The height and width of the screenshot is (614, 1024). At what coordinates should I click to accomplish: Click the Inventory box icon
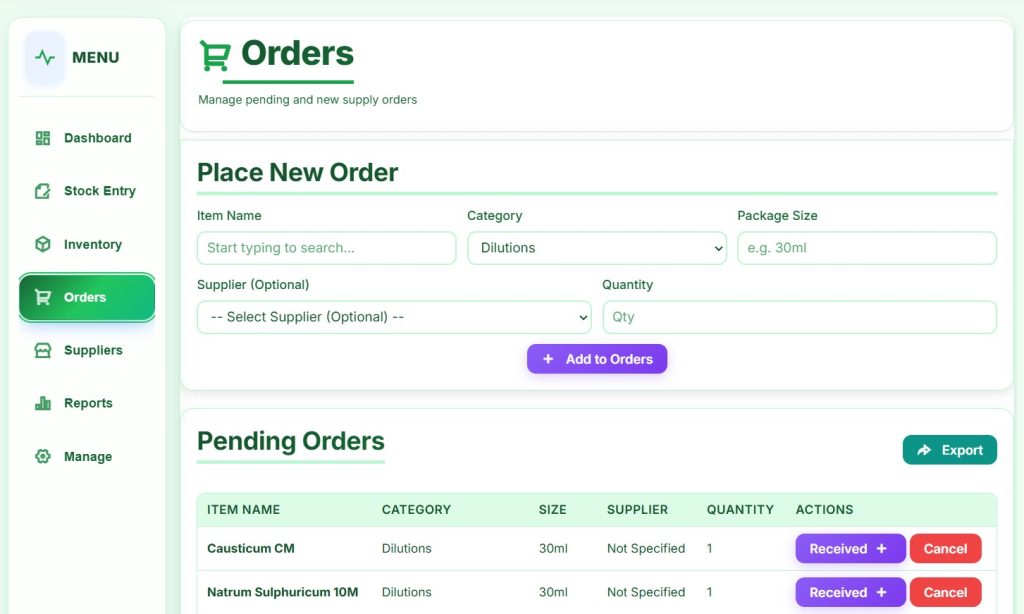42,244
